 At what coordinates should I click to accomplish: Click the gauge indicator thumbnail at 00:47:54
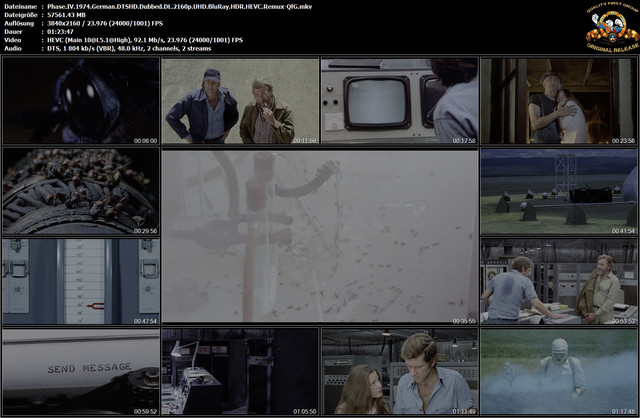click(81, 282)
